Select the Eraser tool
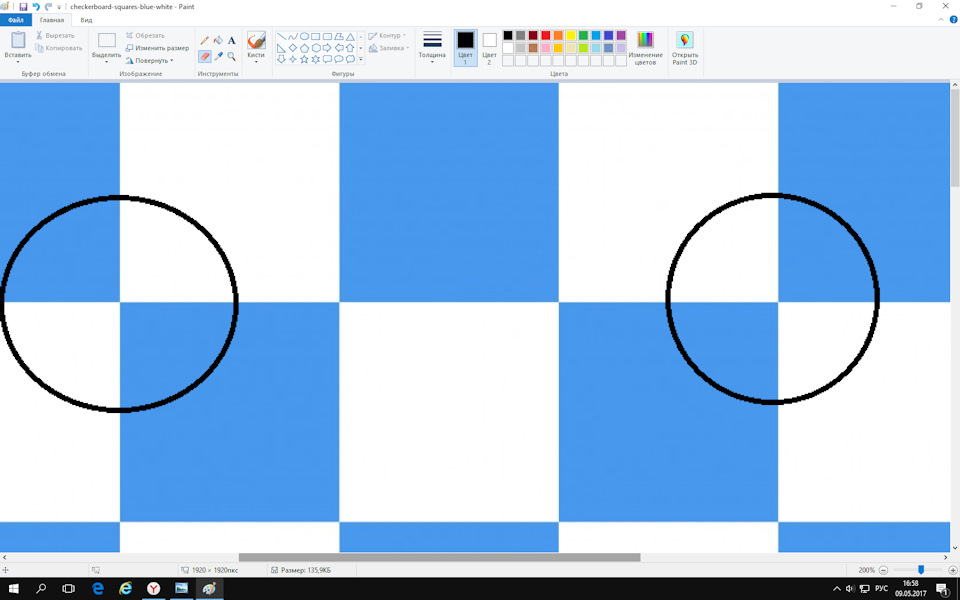 point(205,57)
